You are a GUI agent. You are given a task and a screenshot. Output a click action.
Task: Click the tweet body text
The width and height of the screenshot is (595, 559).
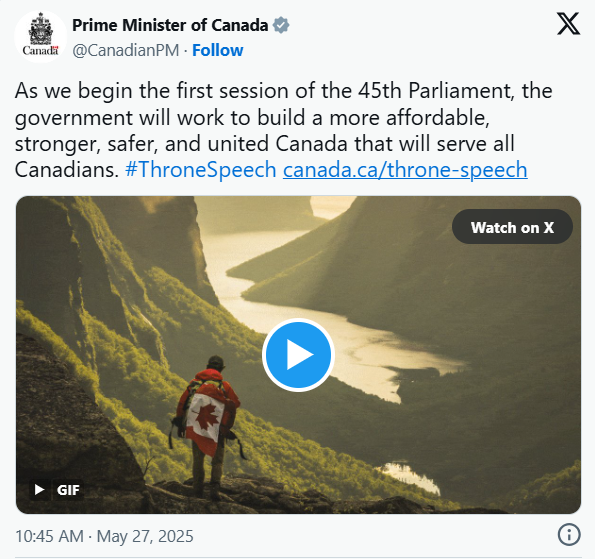[283, 130]
